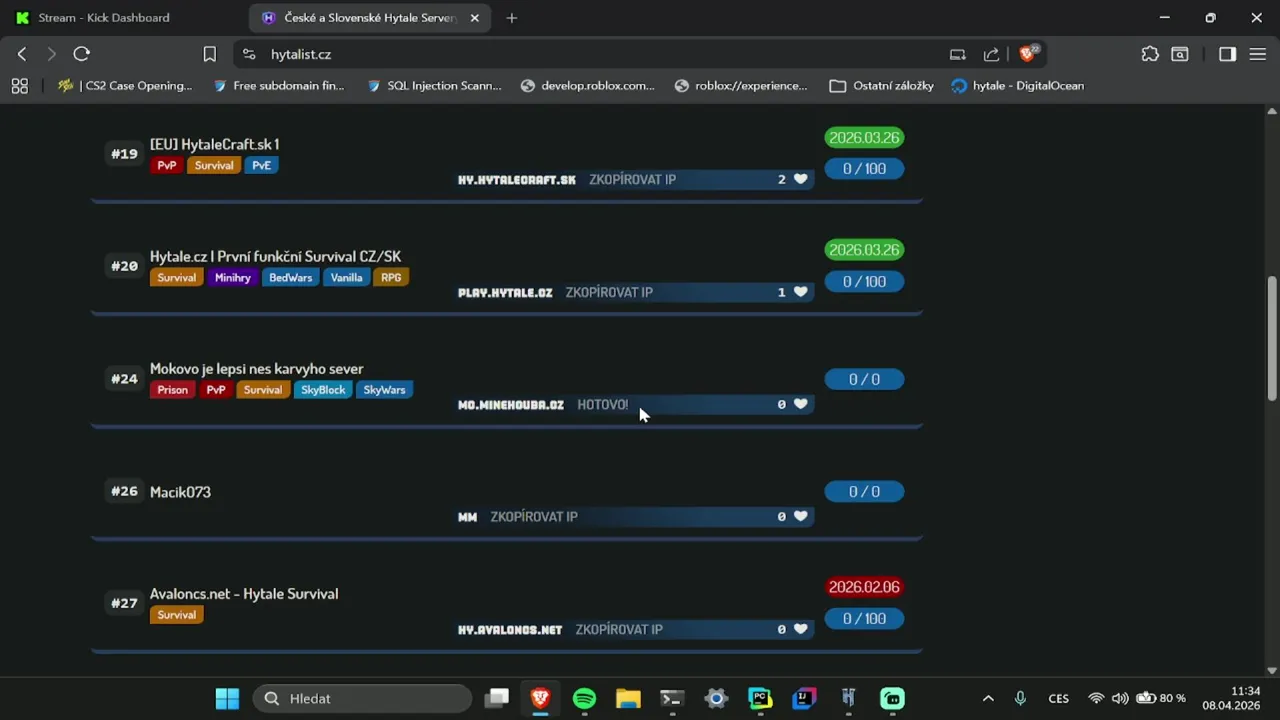Viewport: 1280px width, 720px height.
Task: Click the Prison tag
Action: pyautogui.click(x=172, y=390)
